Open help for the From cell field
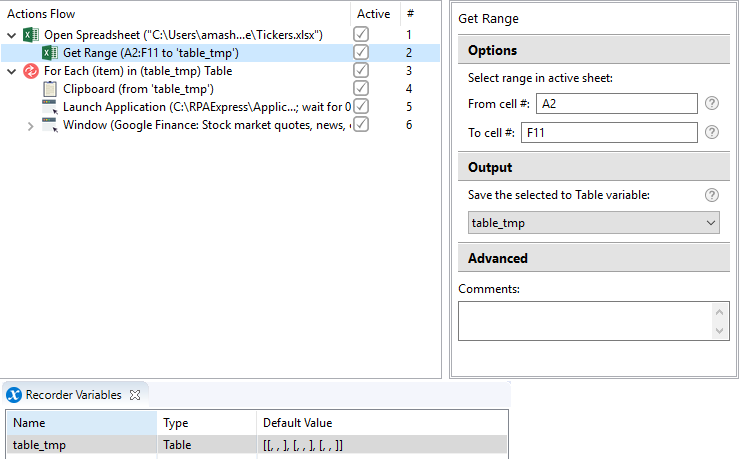The image size is (739, 459). click(x=712, y=103)
